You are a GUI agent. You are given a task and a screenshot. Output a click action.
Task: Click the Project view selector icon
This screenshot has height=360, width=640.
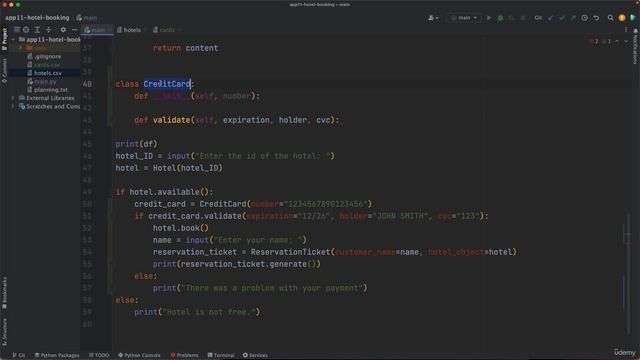tap(17, 30)
